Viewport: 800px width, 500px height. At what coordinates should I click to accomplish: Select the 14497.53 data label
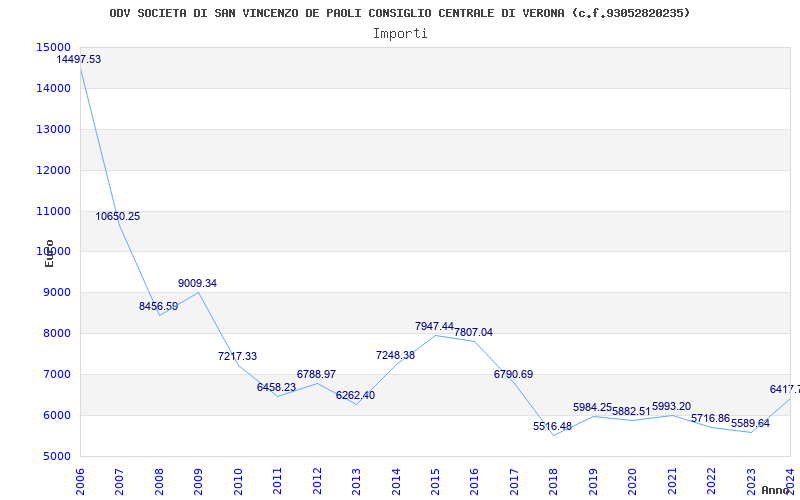(79, 59)
